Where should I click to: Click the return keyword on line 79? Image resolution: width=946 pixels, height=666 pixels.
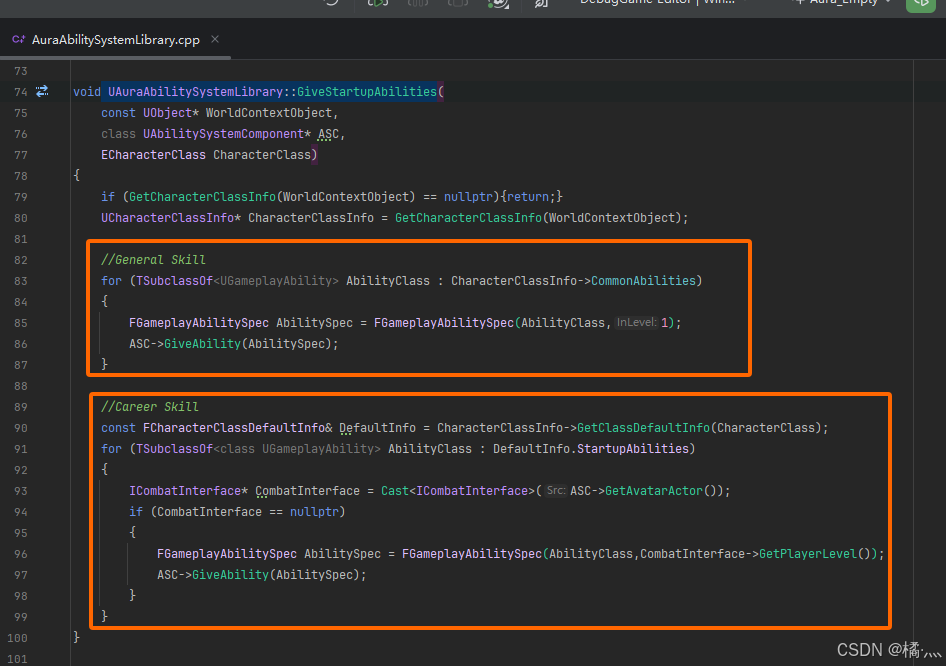528,197
